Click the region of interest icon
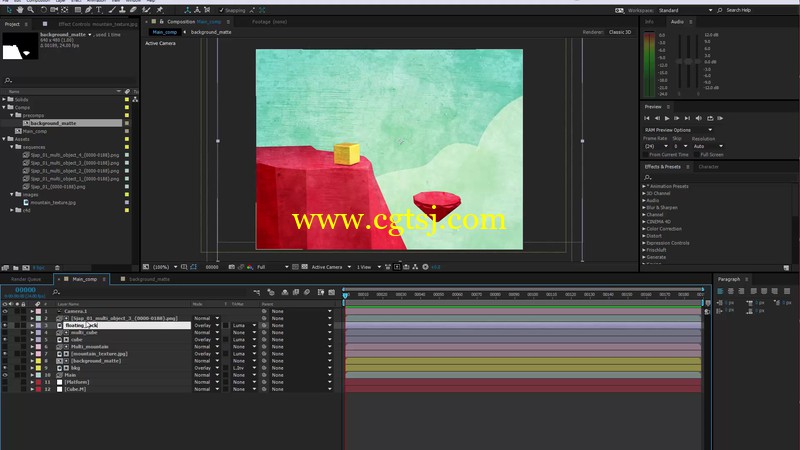The image size is (800, 450). [x=295, y=266]
